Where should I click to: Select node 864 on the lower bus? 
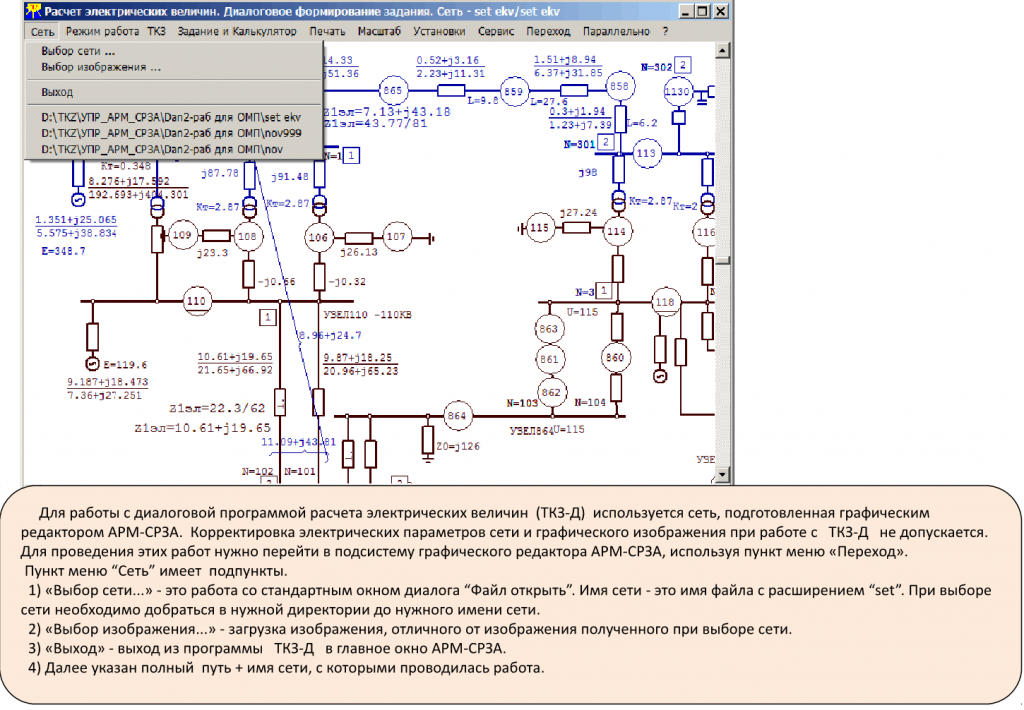pyautogui.click(x=457, y=415)
